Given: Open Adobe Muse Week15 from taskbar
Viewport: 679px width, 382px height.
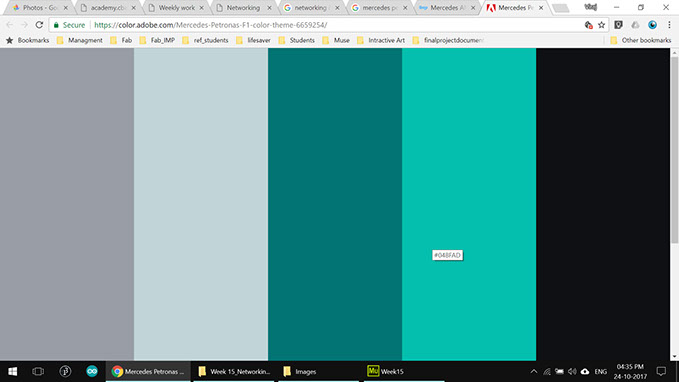Looking at the screenshot, I should (404, 371).
